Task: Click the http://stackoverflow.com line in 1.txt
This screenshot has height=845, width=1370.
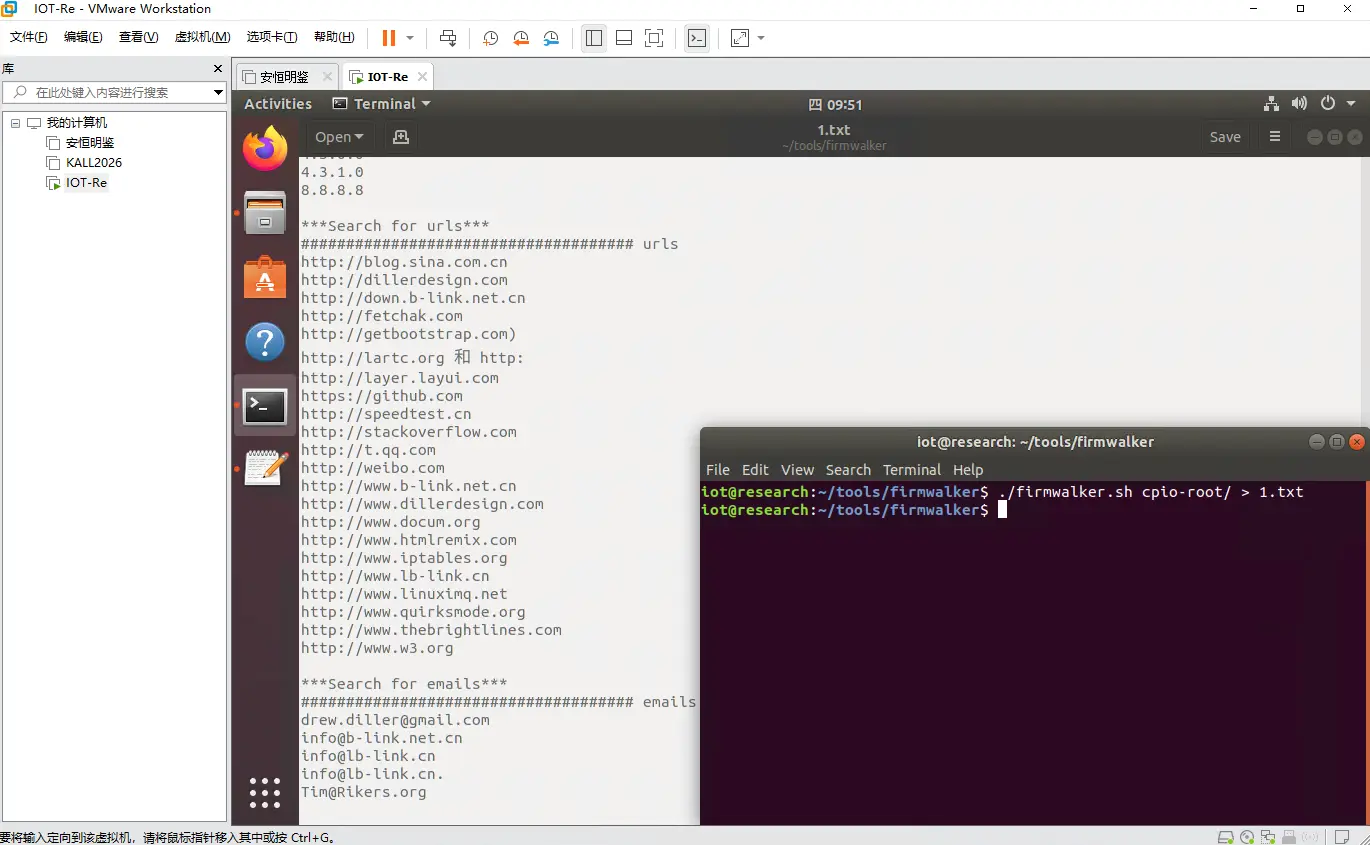Action: point(409,432)
